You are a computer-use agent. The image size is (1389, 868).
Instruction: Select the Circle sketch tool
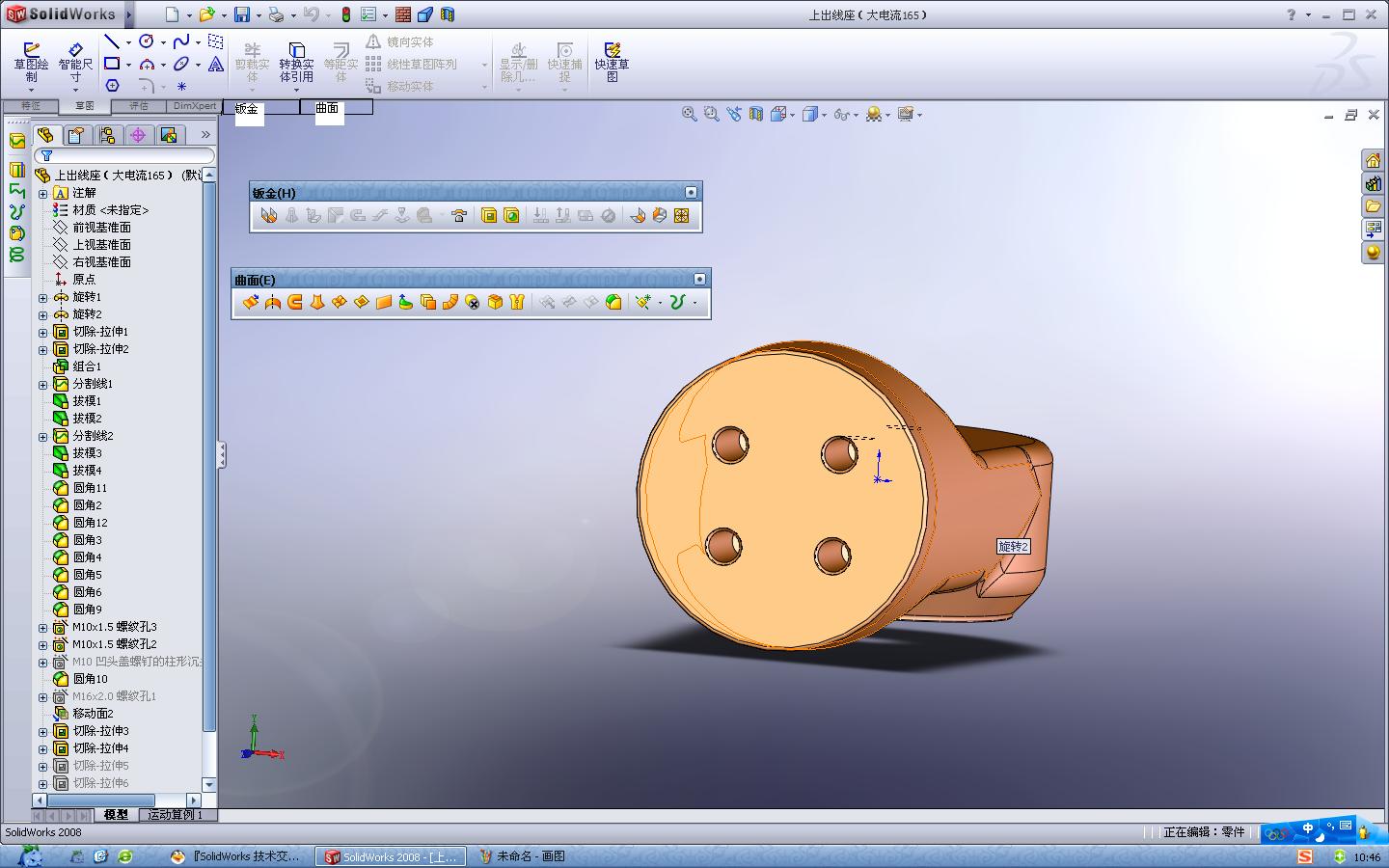coord(147,41)
